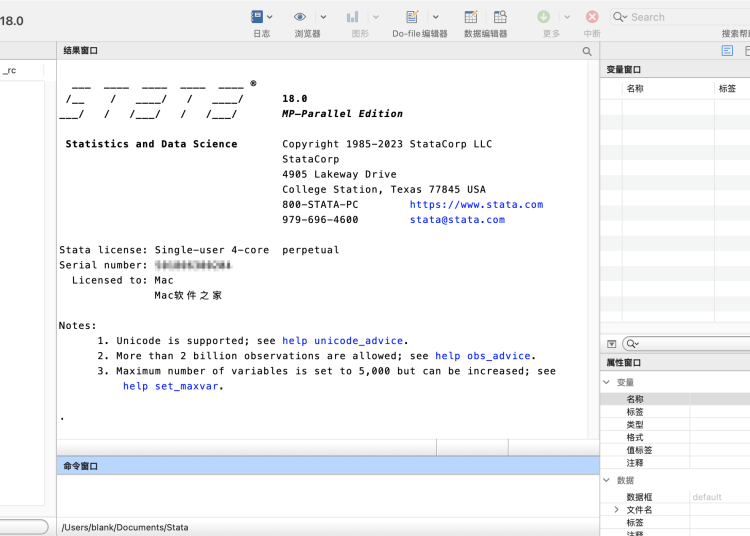Click the help set_maxvar link
Screen dimensions: 750x536
tap(170, 386)
